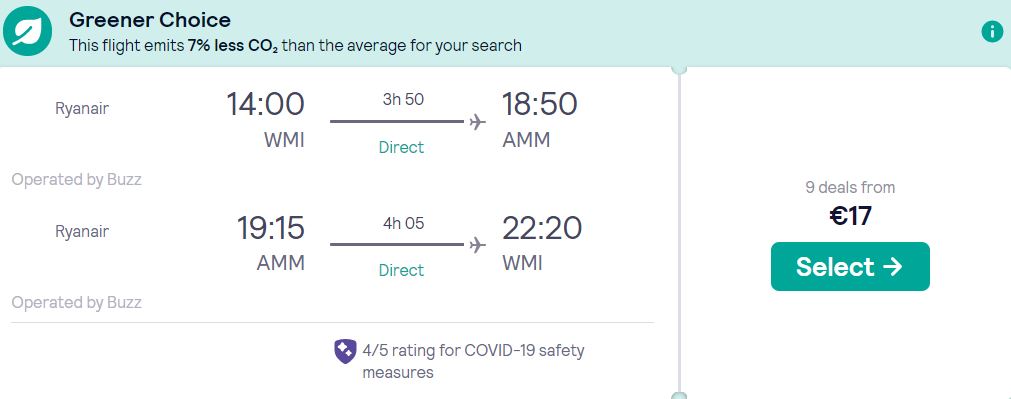Screen dimensions: 1011x399
Task: Click the 4h 05 duration
Action: [x=403, y=224]
